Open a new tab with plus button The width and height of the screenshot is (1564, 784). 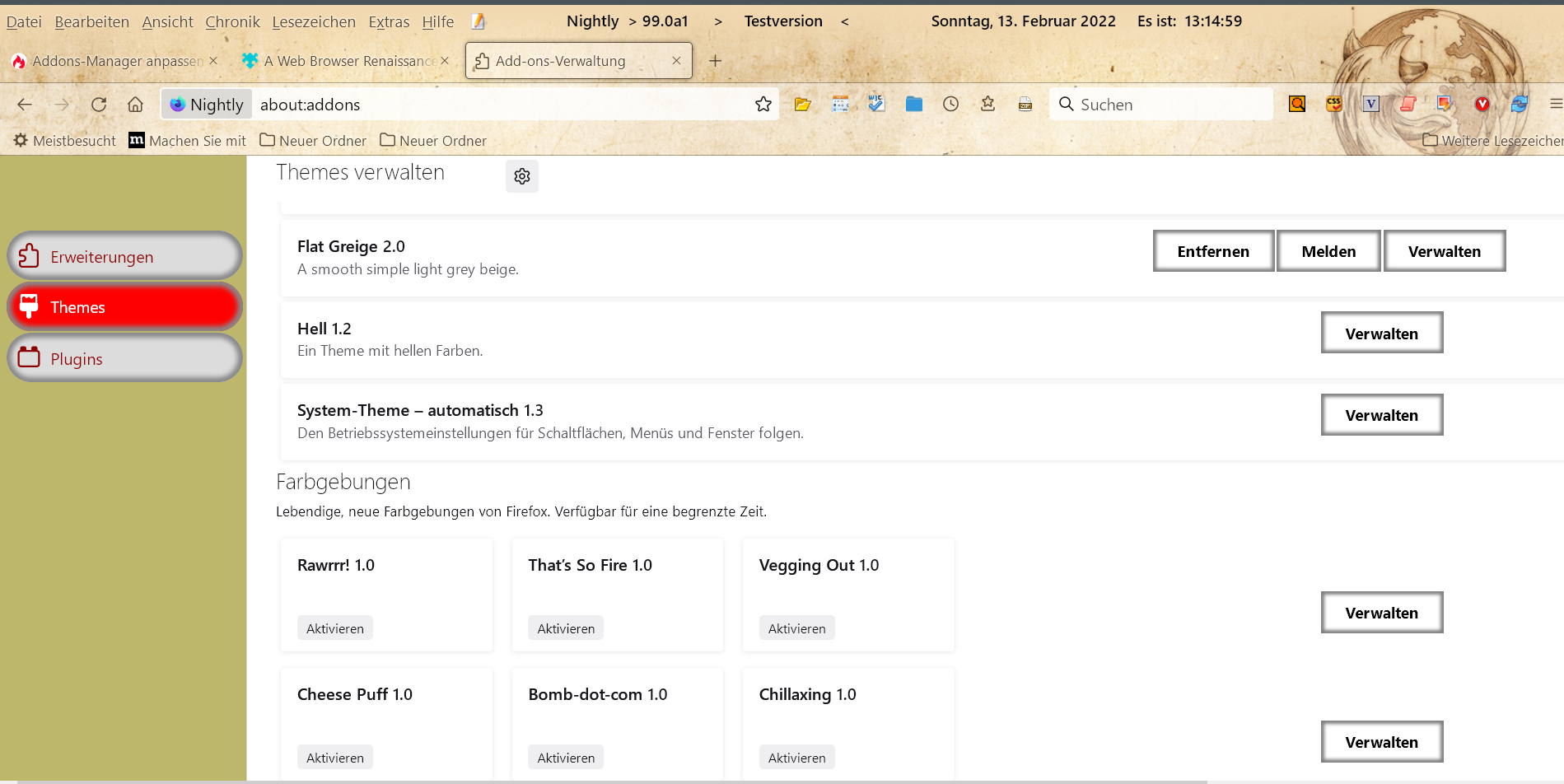(716, 61)
